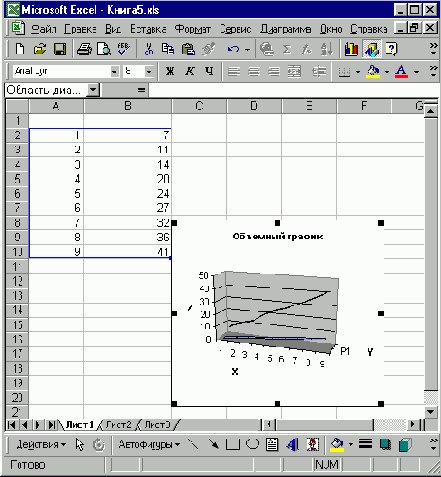
Task: Open the Автофигуры button
Action: [149, 444]
